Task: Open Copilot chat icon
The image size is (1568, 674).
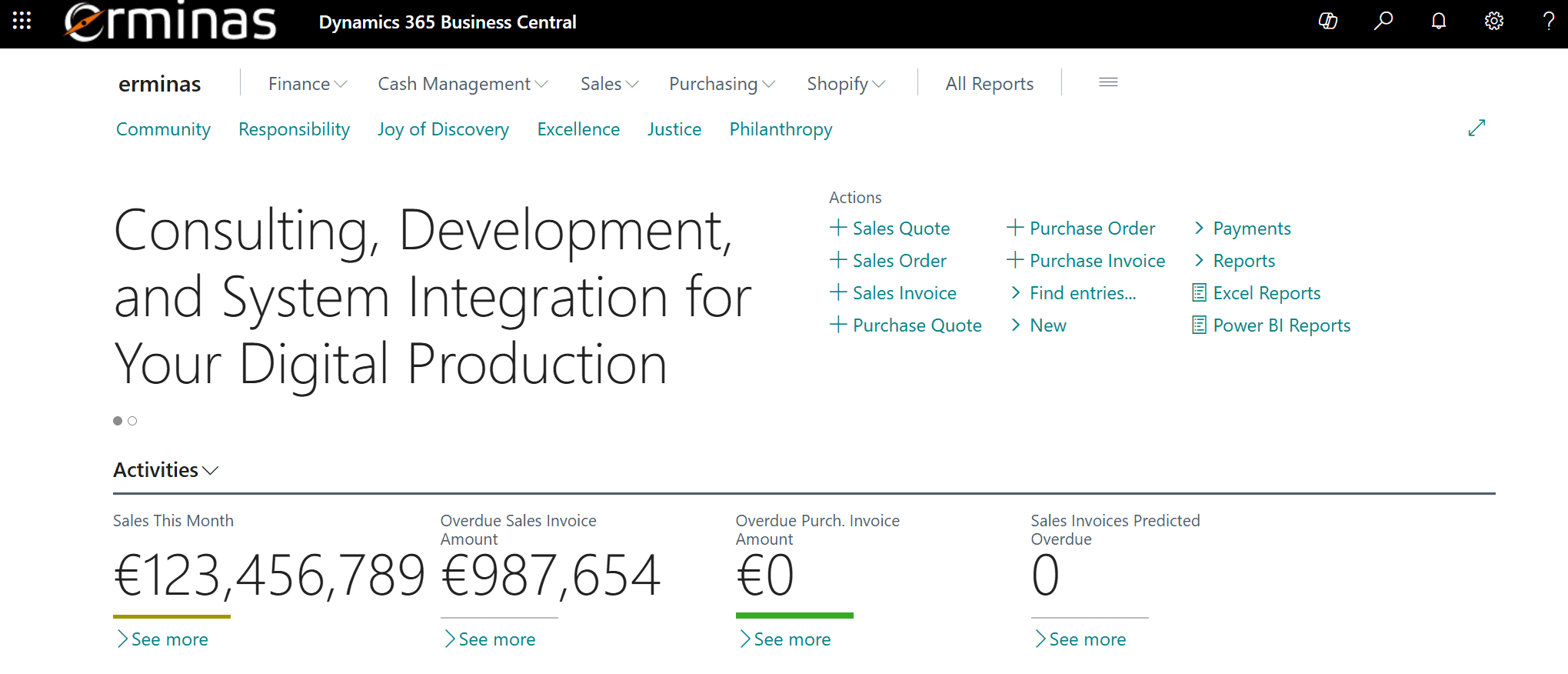Action: pyautogui.click(x=1328, y=21)
